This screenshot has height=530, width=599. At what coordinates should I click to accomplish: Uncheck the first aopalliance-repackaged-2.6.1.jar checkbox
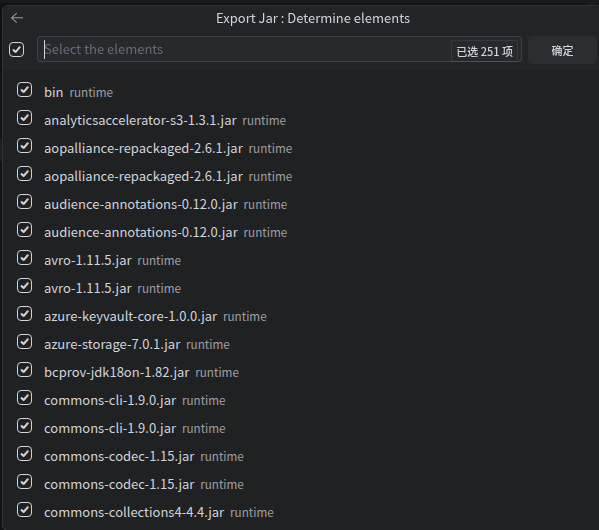[x=24, y=146]
